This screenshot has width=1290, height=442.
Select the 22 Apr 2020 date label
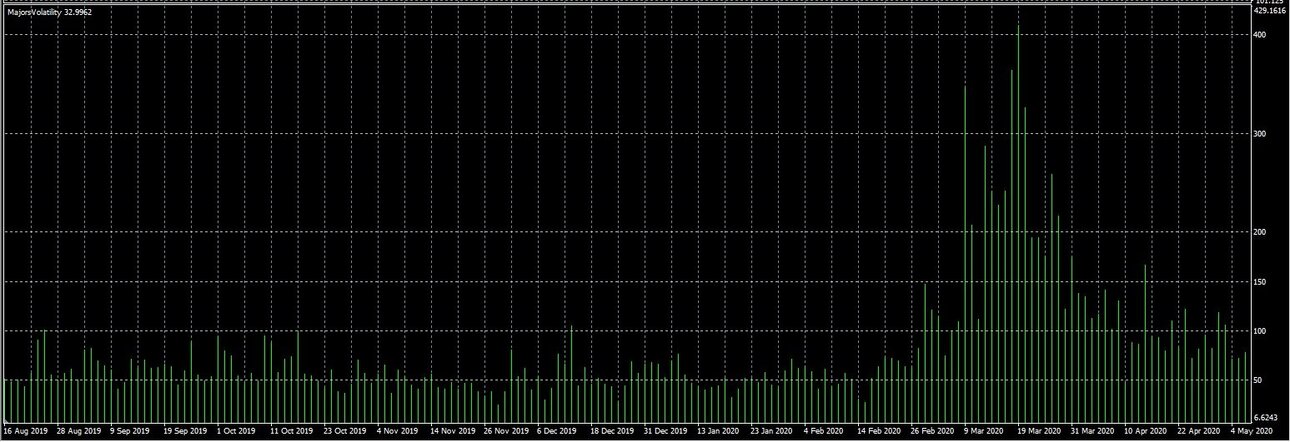(x=1199, y=431)
